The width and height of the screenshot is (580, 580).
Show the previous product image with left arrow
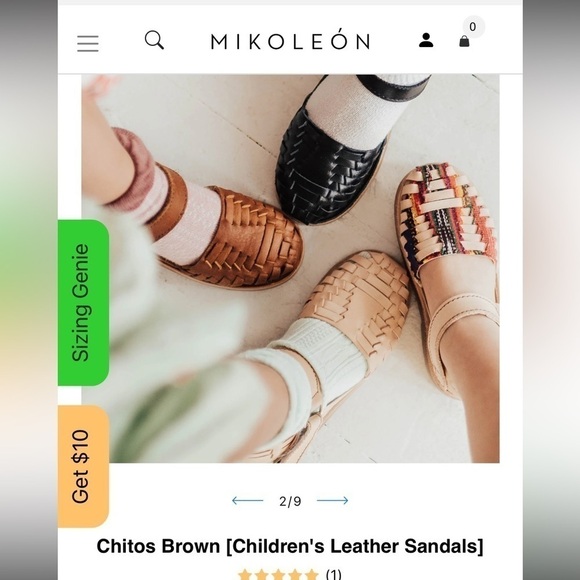point(247,500)
